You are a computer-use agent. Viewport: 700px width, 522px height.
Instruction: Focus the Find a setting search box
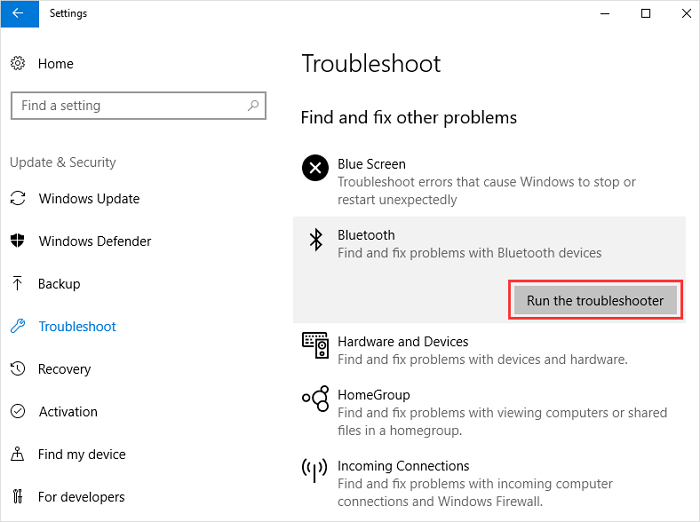tap(130, 105)
